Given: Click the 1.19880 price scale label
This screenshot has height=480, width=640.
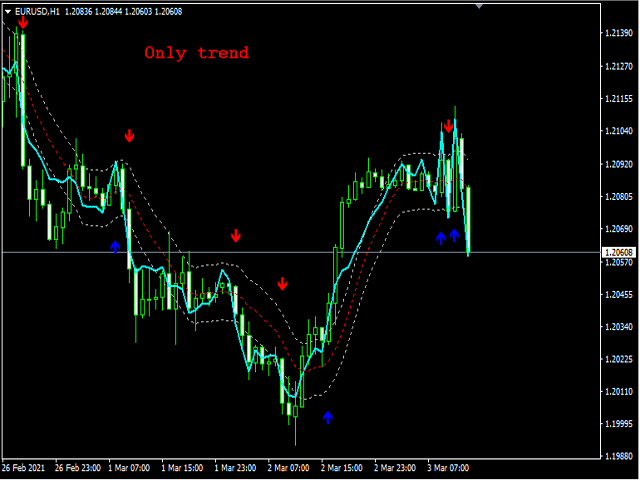Looking at the screenshot, I should 619,456.
